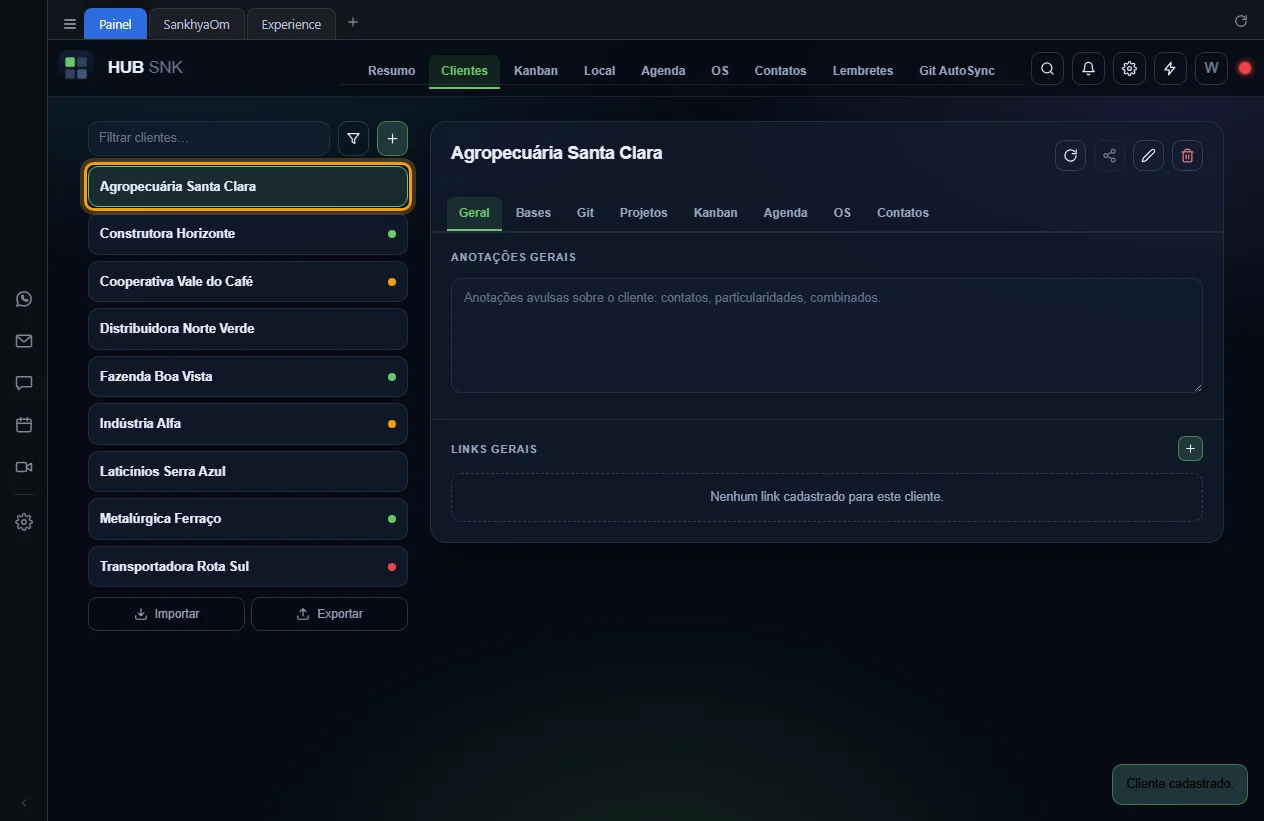Open calendar icon in the left sidebar

click(24, 425)
